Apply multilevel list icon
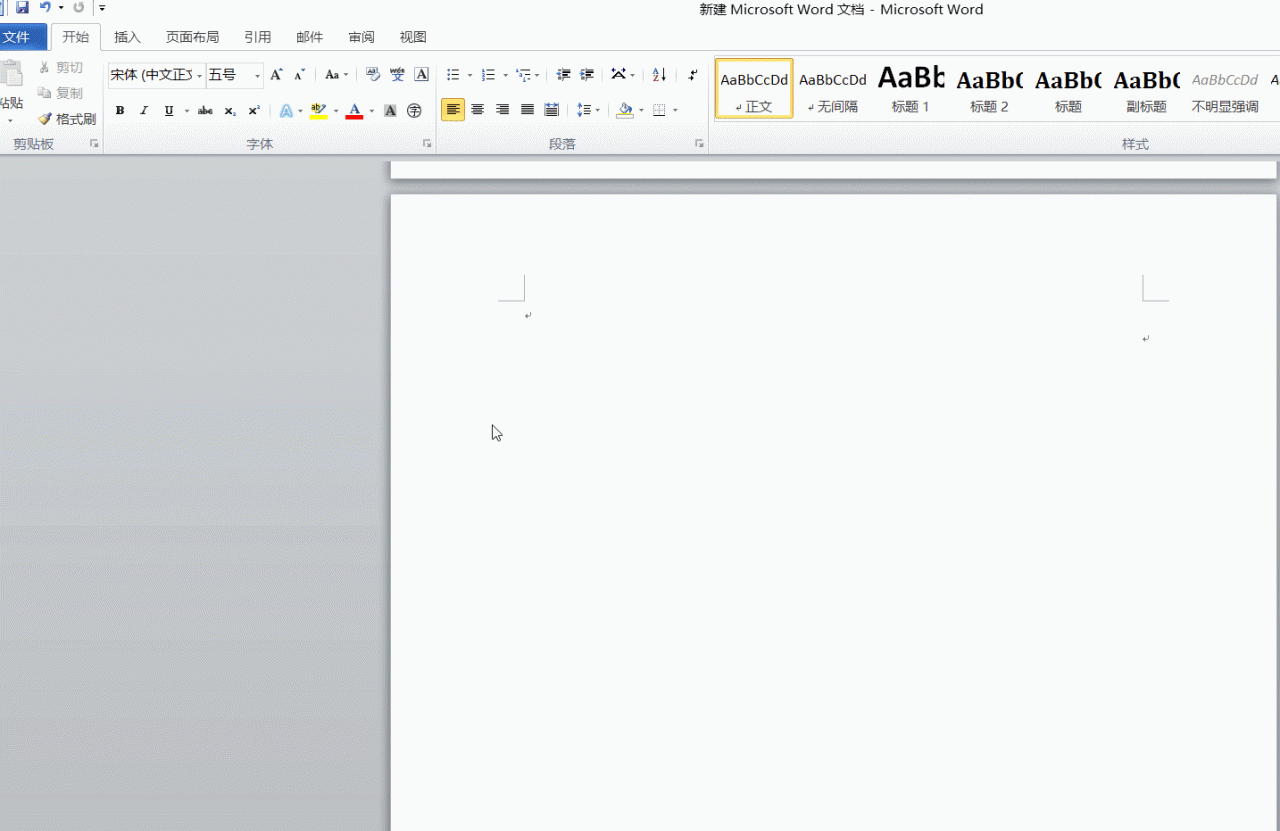Image resolution: width=1280 pixels, height=831 pixels. coord(523,75)
